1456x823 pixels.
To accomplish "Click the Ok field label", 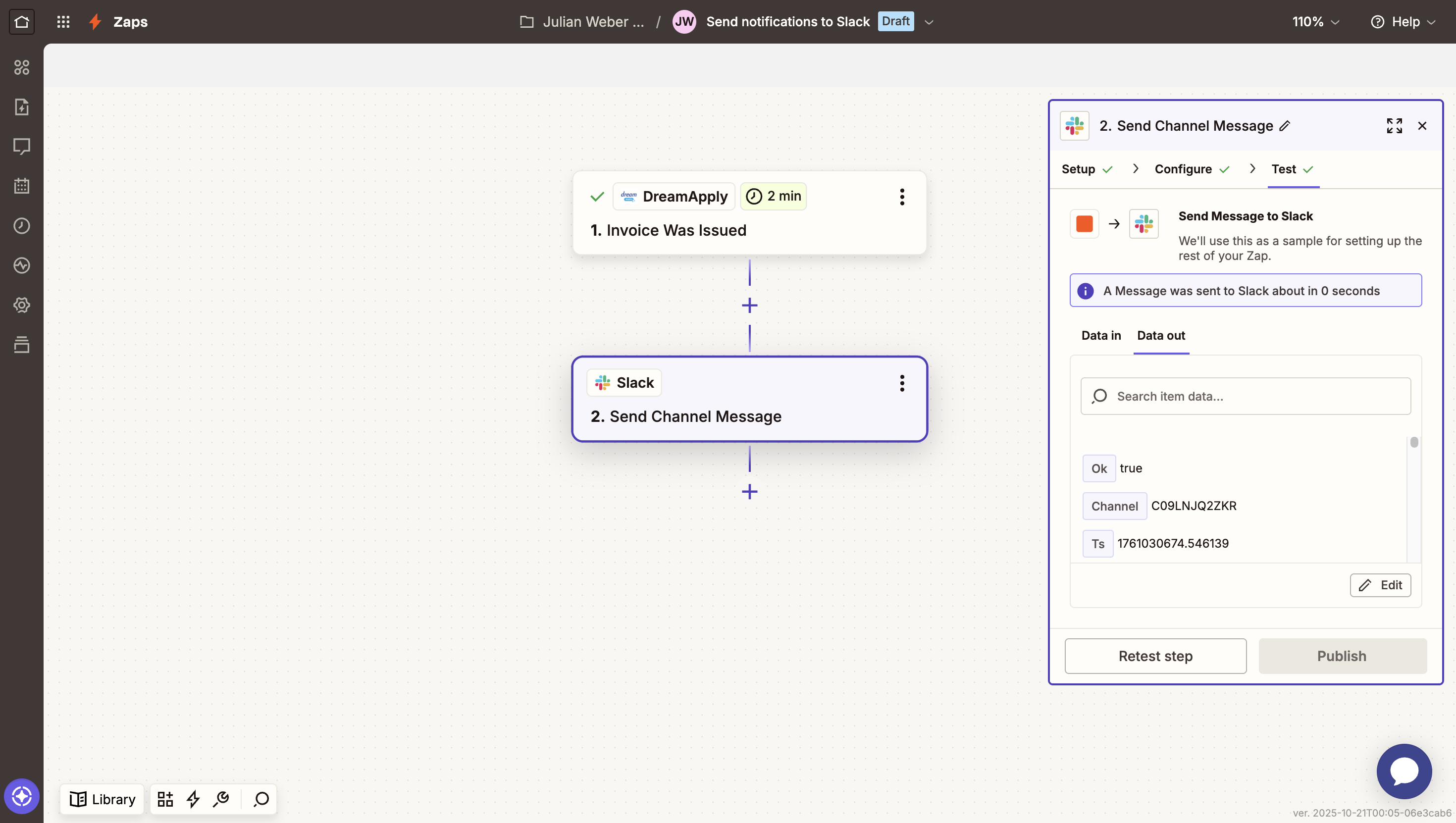I will pos(1099,468).
